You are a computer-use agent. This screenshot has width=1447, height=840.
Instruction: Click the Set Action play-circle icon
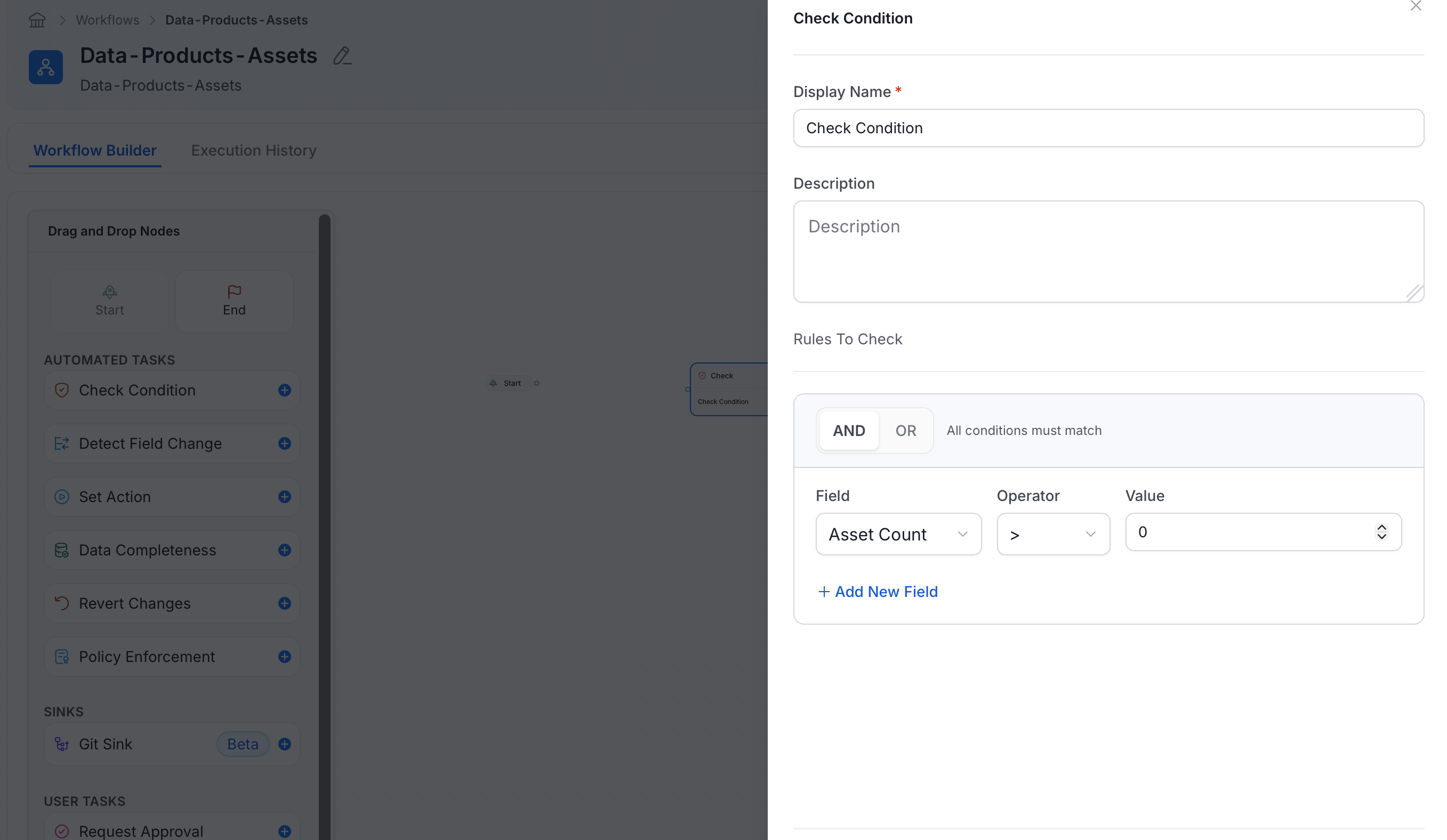(x=62, y=497)
